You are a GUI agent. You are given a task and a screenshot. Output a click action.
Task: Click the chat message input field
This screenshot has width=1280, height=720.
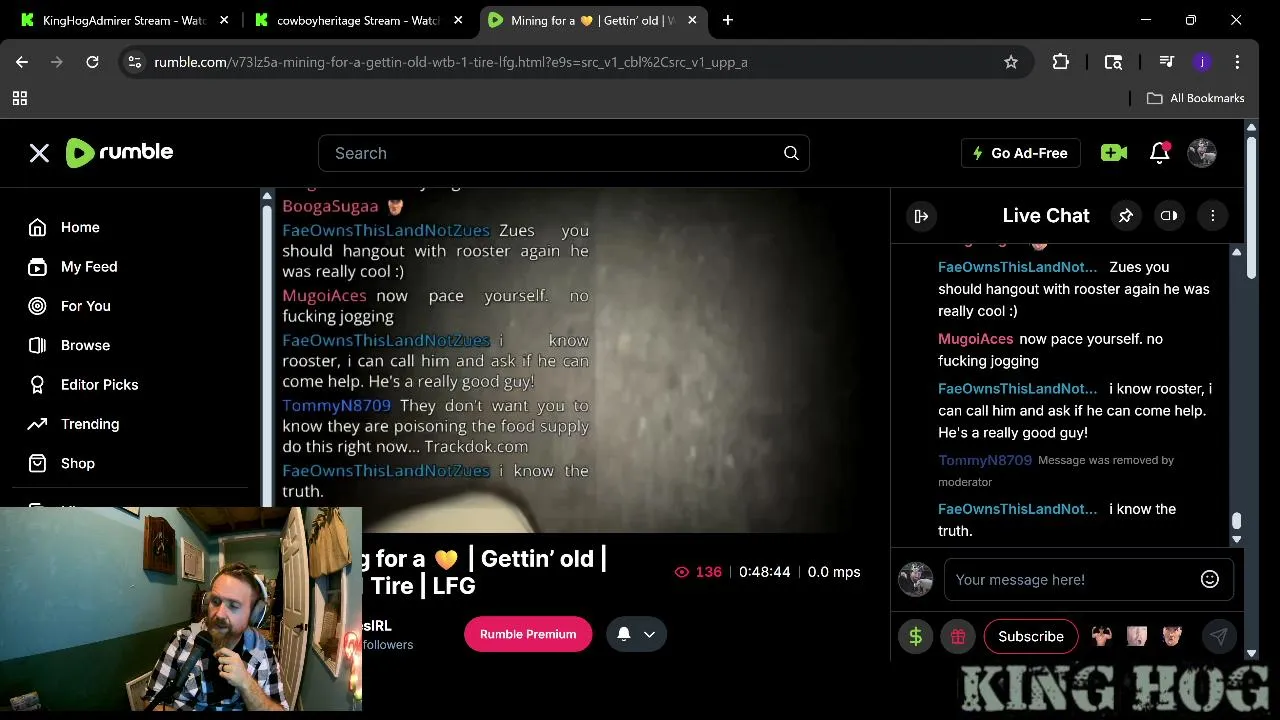click(1070, 580)
